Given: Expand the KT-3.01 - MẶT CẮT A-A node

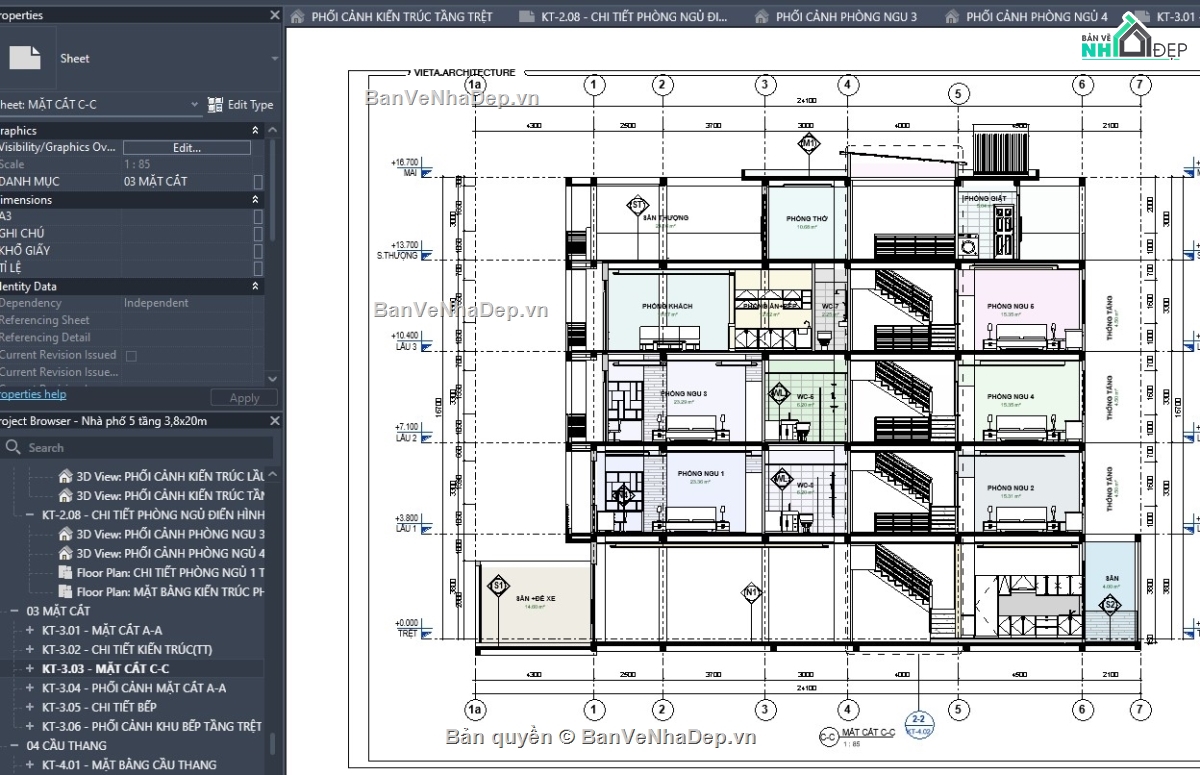Looking at the screenshot, I should tap(30, 630).
